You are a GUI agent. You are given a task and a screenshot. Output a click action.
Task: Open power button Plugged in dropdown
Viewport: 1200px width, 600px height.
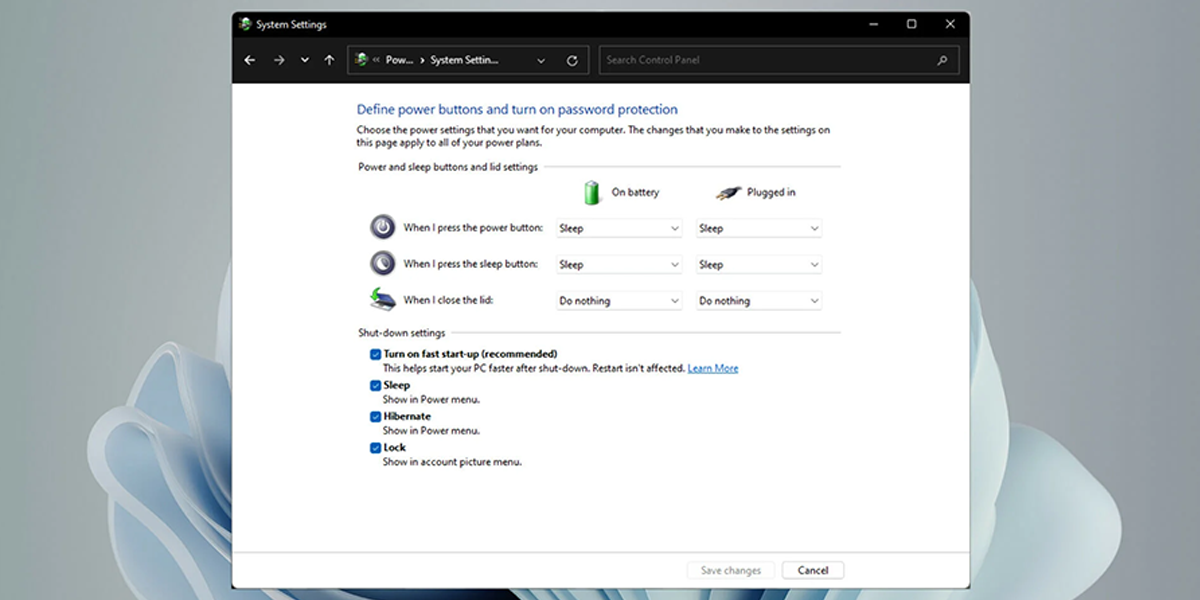pyautogui.click(x=759, y=228)
